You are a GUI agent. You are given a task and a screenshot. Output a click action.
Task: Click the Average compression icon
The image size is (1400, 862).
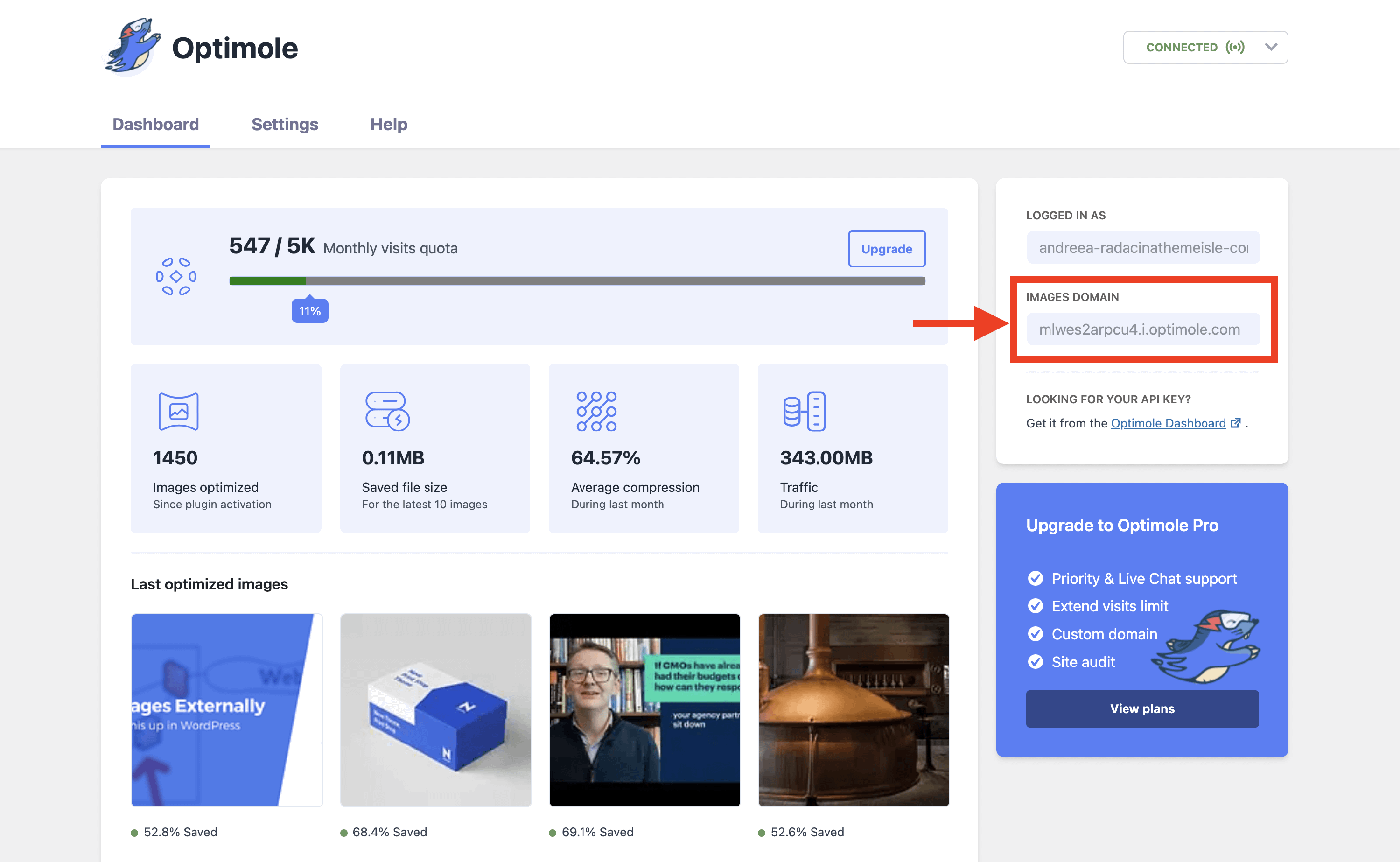[x=596, y=411]
